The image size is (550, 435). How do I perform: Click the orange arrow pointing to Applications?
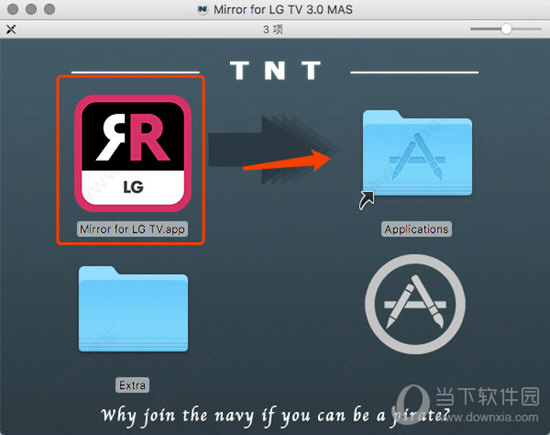point(287,161)
